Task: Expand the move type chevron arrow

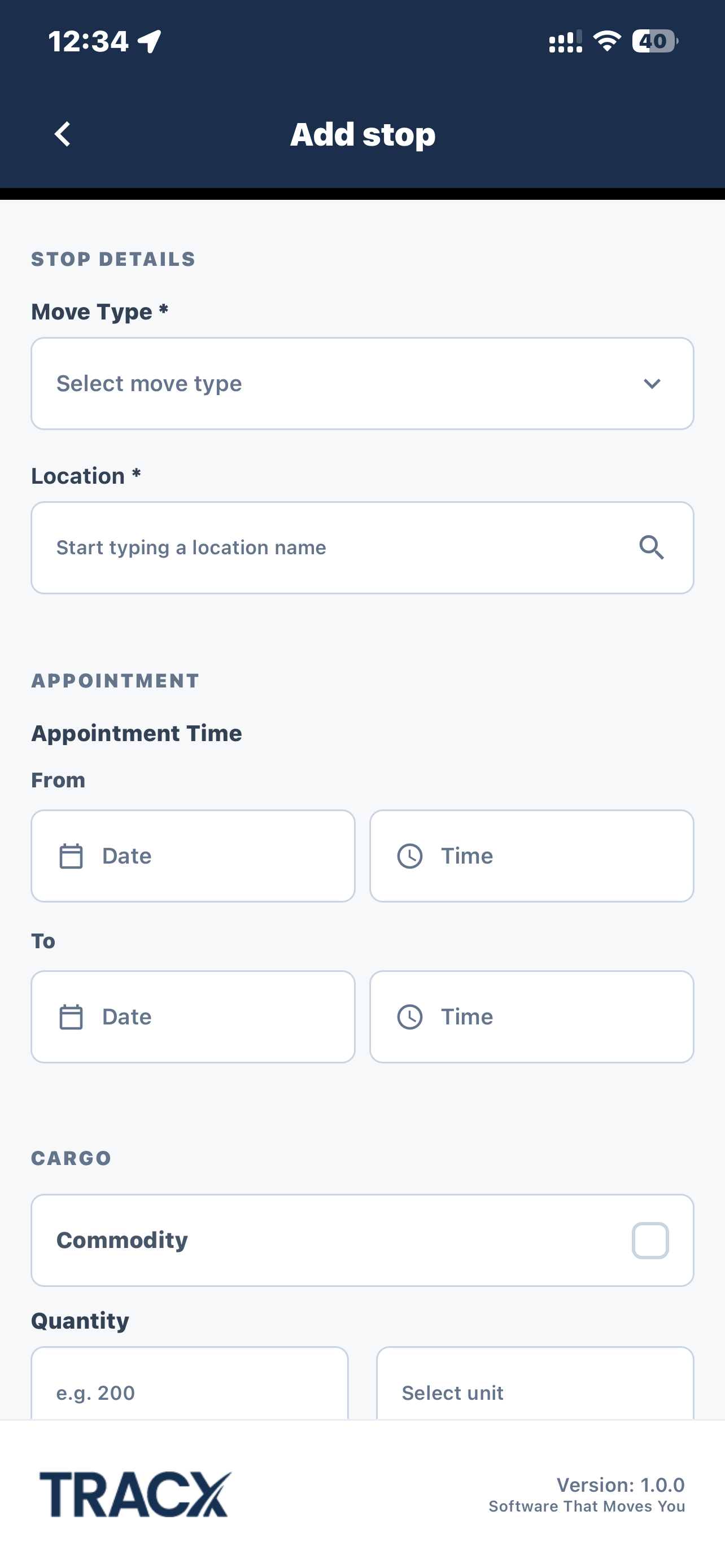Action: [652, 383]
